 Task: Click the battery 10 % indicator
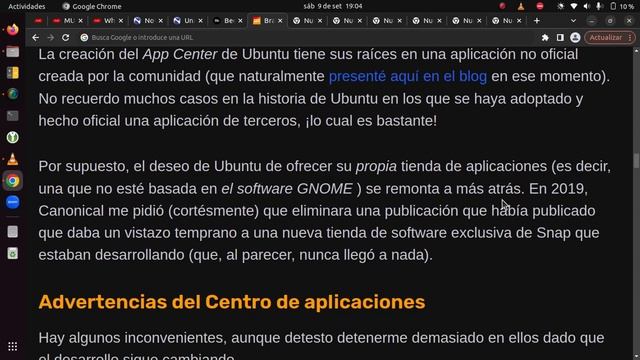622,6
